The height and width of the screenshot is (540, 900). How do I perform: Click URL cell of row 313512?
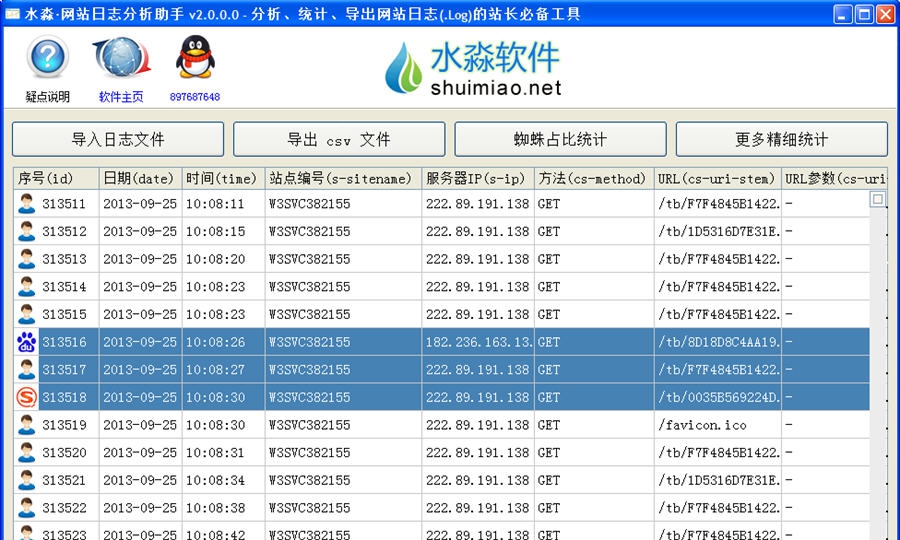717,231
